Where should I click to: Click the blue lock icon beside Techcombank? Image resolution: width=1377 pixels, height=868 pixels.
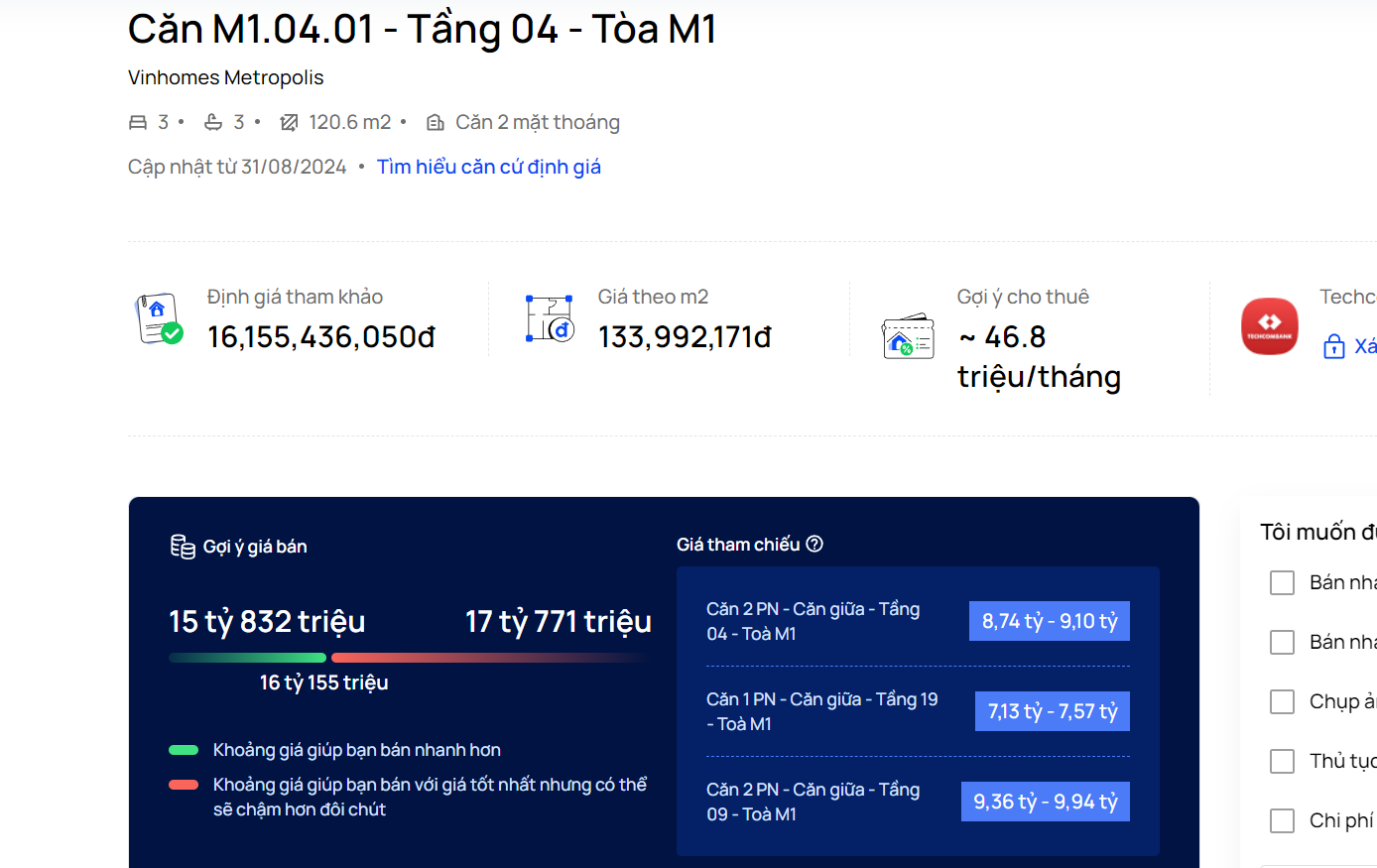coord(1334,346)
